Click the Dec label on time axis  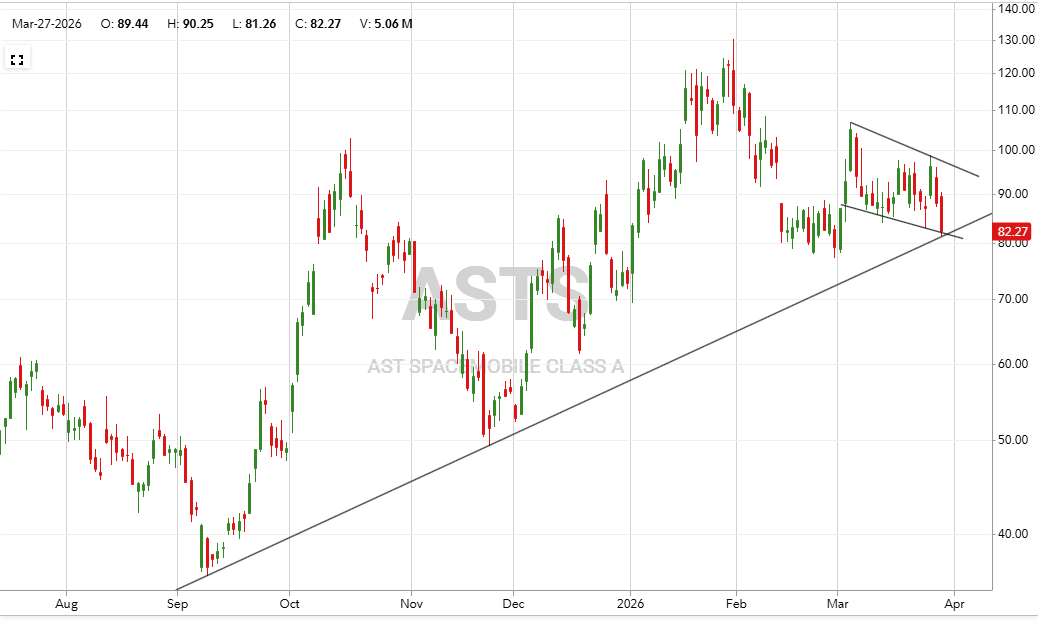coord(513,604)
